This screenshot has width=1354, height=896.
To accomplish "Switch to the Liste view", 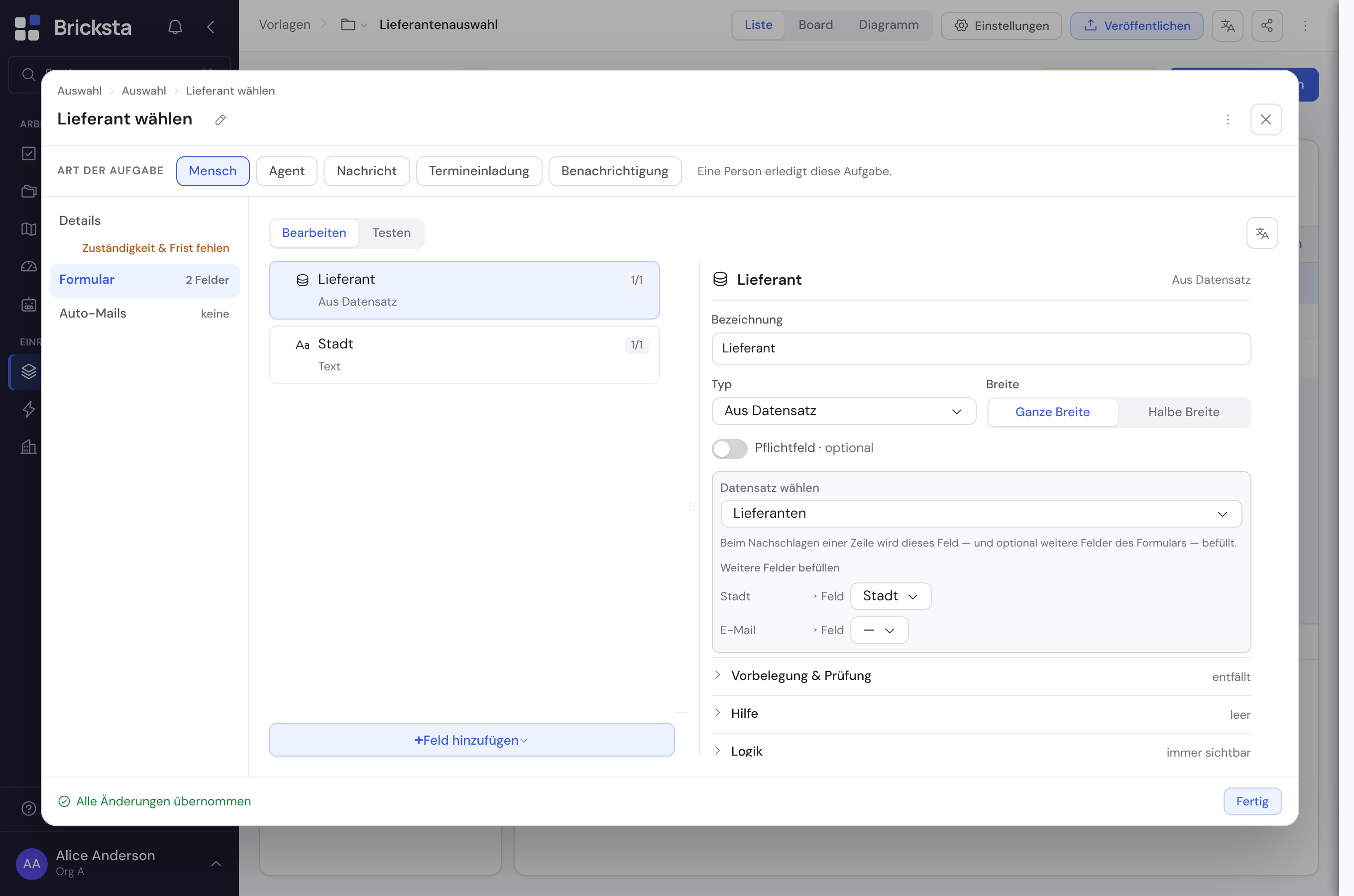I will tap(758, 25).
